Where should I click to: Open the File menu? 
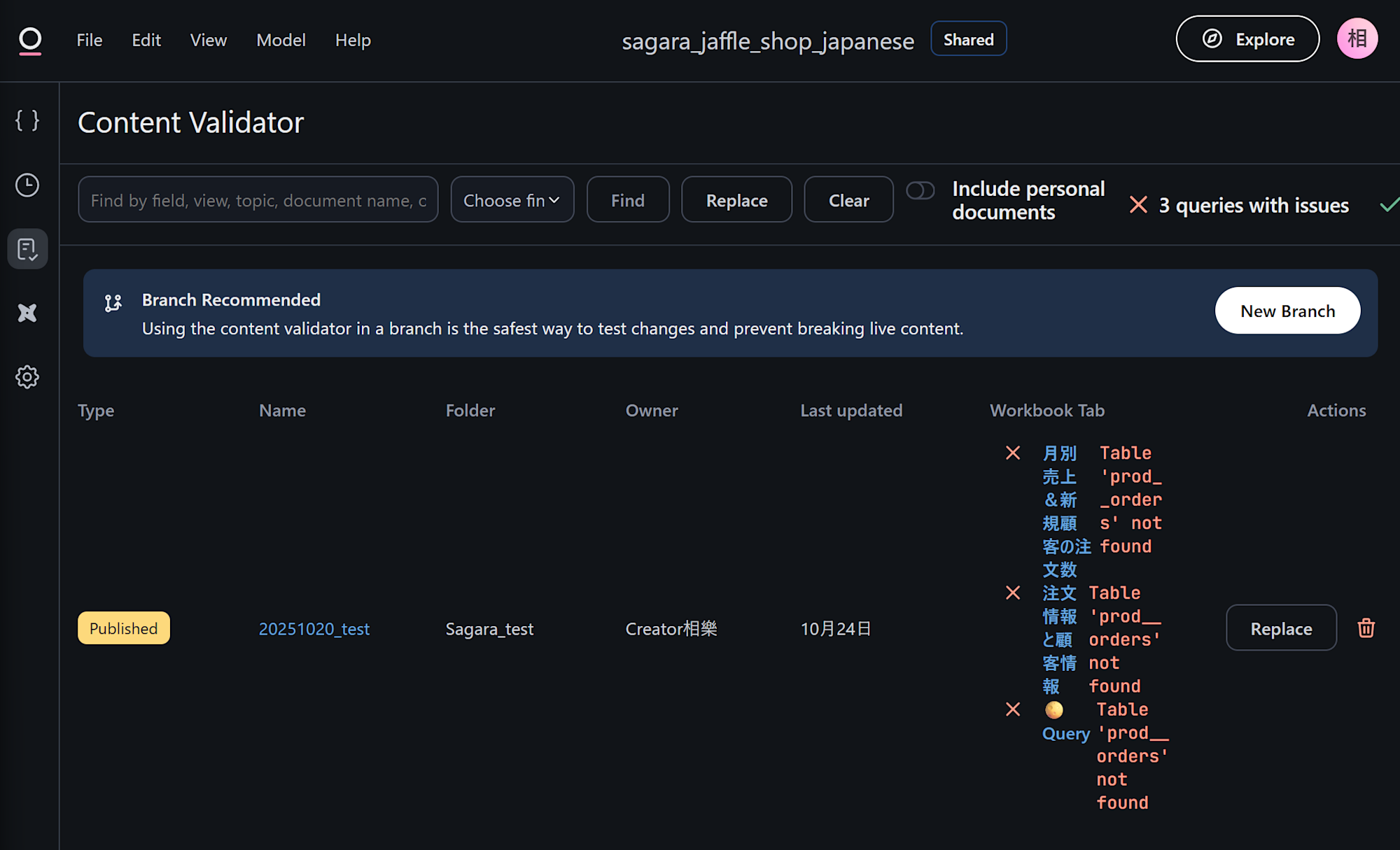89,41
